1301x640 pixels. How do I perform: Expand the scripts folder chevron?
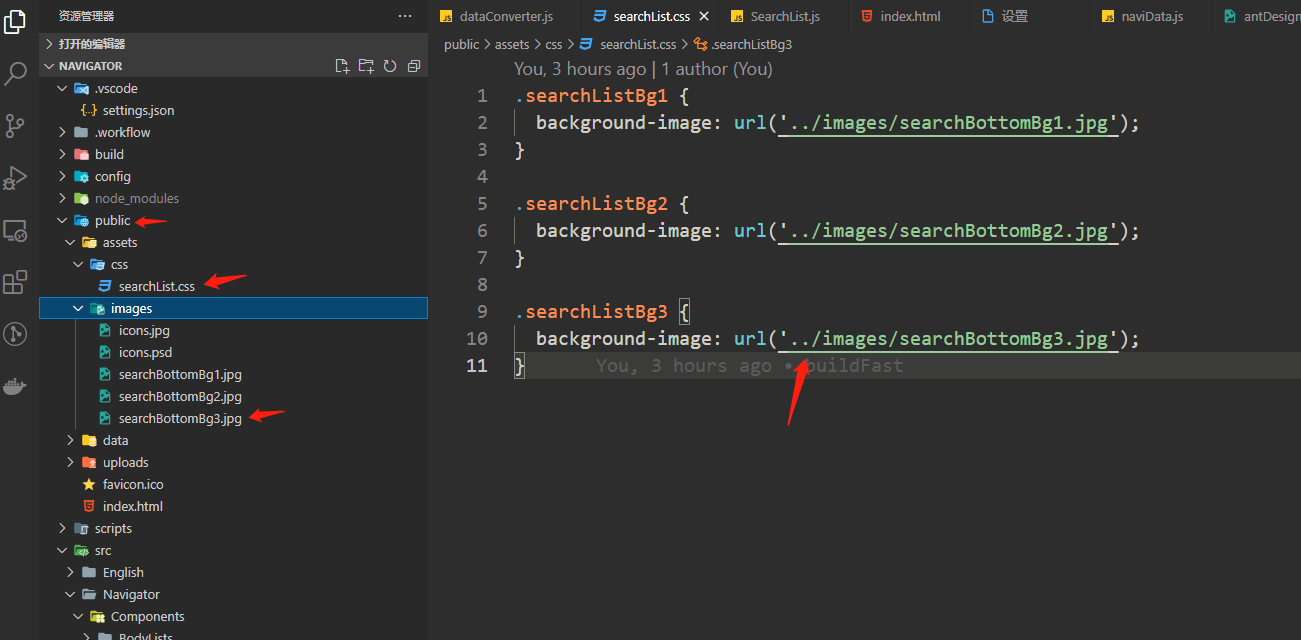point(63,528)
